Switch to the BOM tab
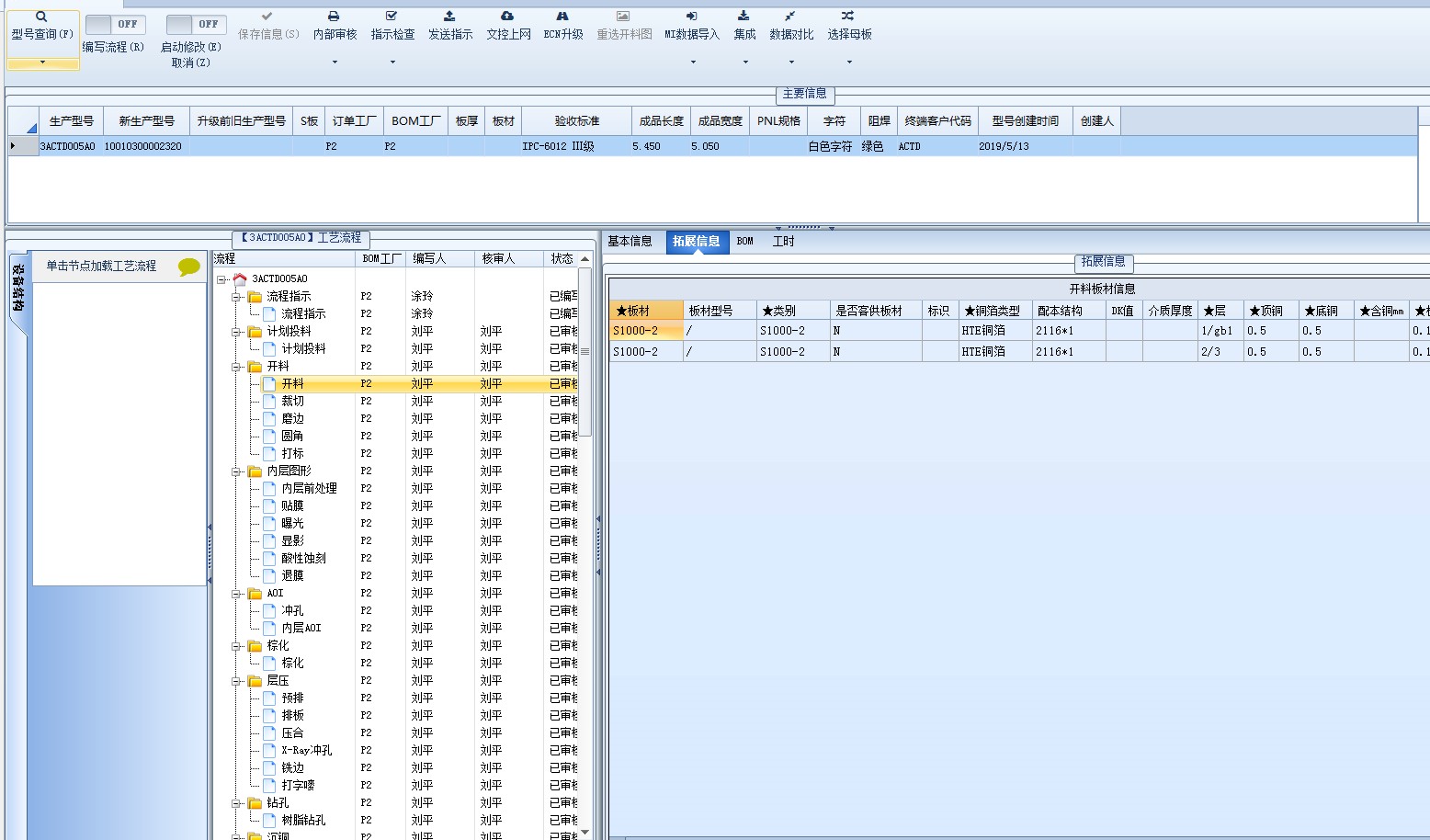The image size is (1430, 840). pyautogui.click(x=744, y=242)
